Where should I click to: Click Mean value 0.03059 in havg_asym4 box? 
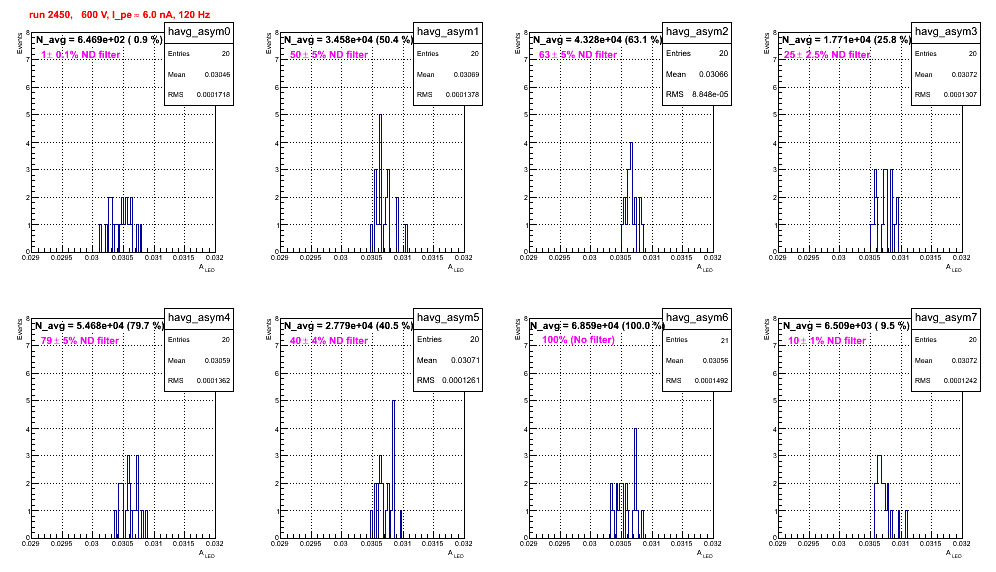tap(217, 360)
